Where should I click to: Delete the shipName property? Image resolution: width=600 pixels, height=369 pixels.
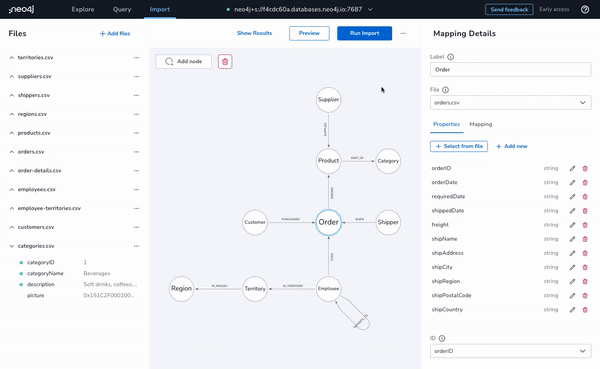pyautogui.click(x=585, y=239)
